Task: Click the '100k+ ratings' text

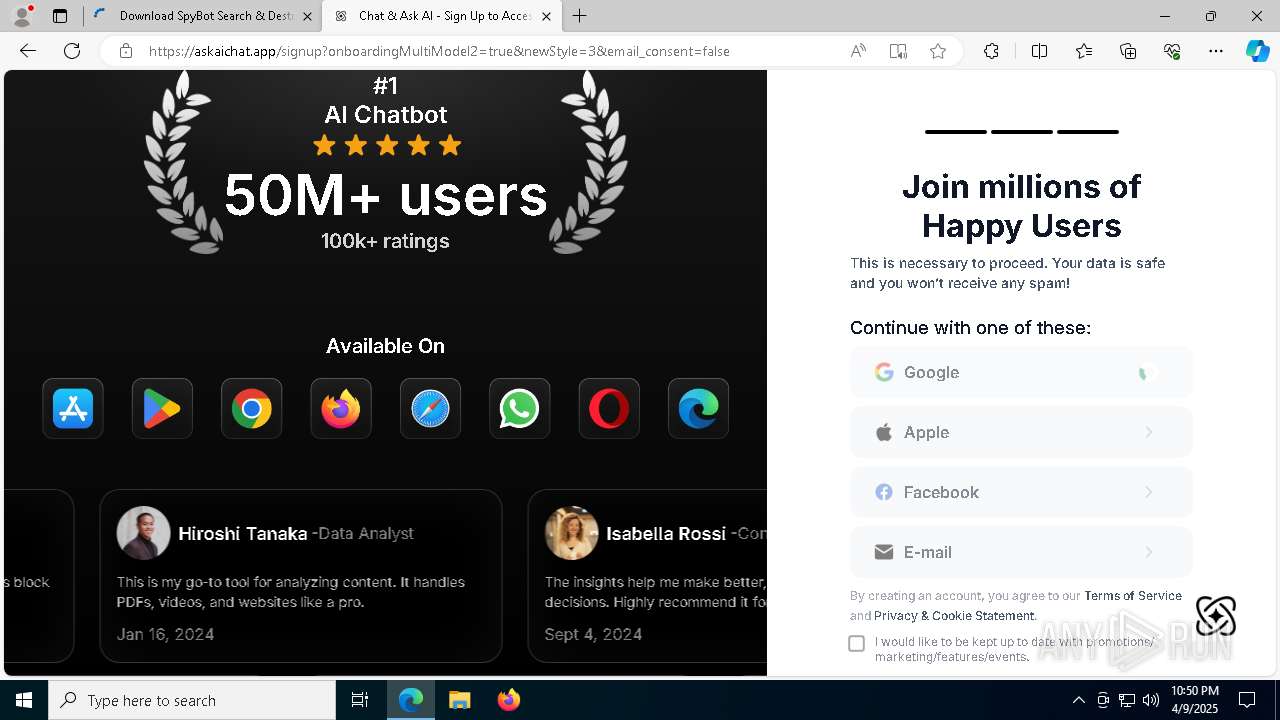Action: coord(385,241)
